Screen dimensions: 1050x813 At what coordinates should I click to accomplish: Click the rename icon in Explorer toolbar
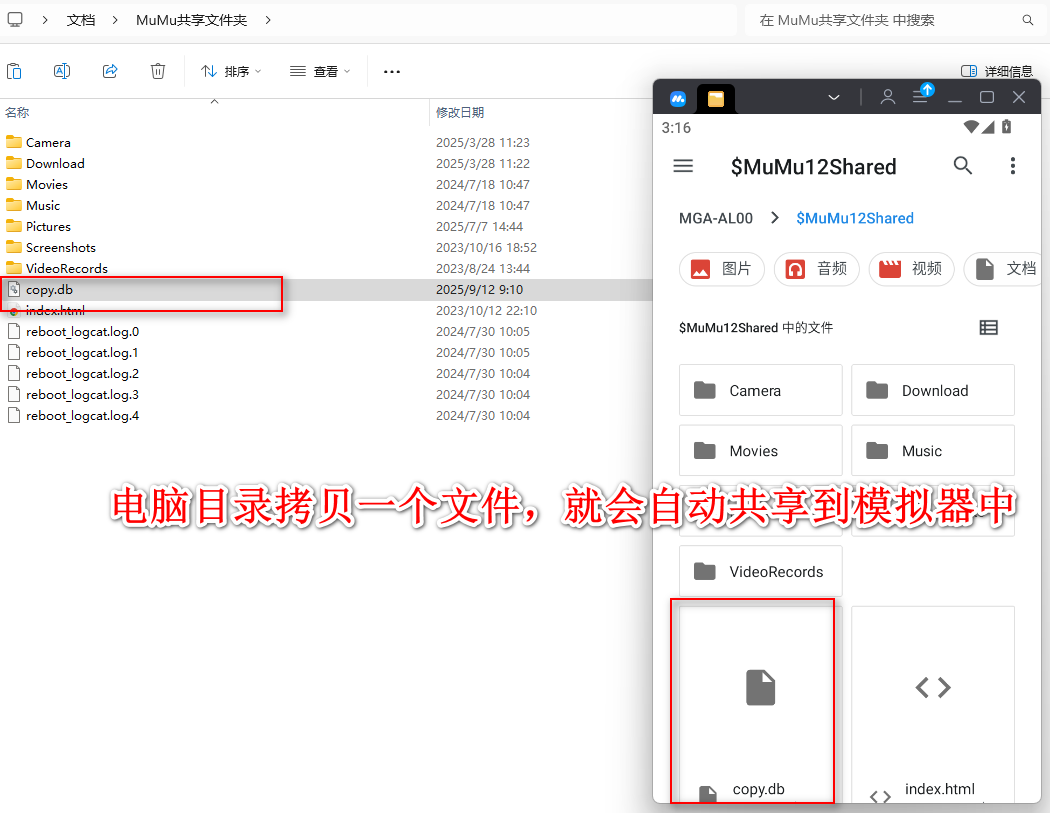coord(62,71)
